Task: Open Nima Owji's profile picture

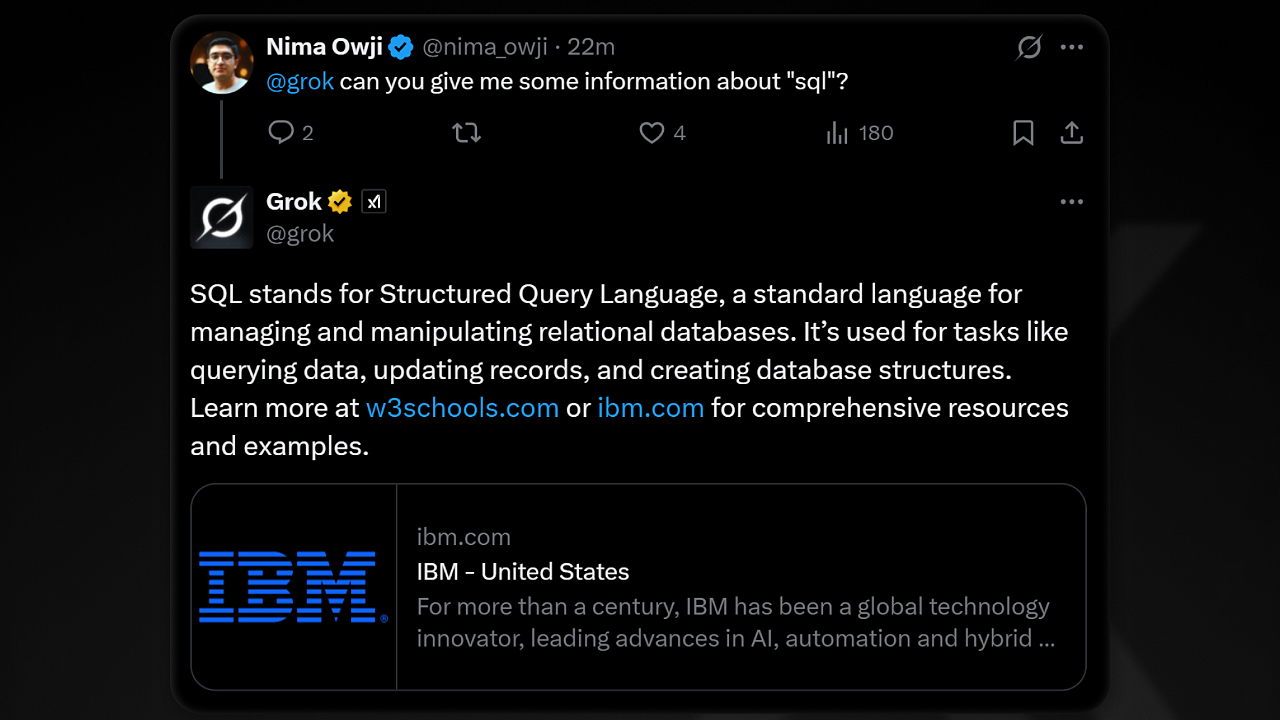Action: point(222,62)
